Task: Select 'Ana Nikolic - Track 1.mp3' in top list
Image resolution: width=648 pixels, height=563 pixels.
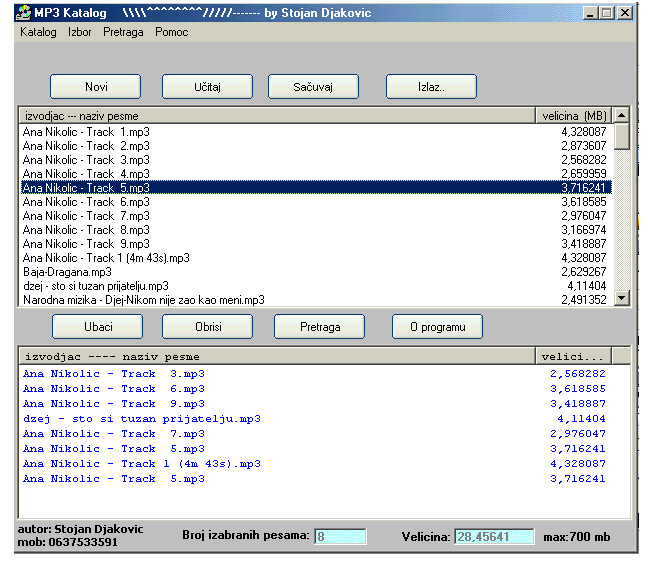Action: (316, 132)
